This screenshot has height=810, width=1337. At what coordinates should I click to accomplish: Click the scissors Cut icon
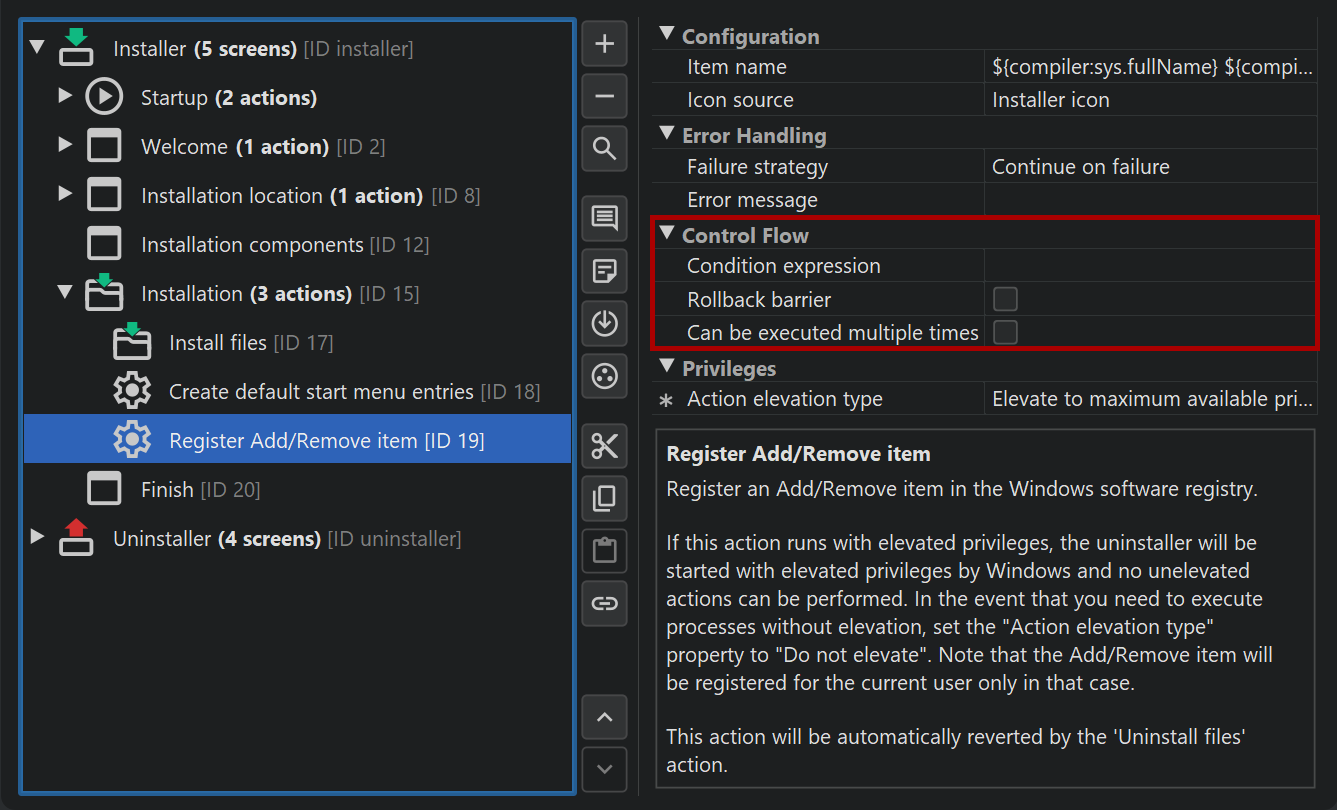[604, 446]
